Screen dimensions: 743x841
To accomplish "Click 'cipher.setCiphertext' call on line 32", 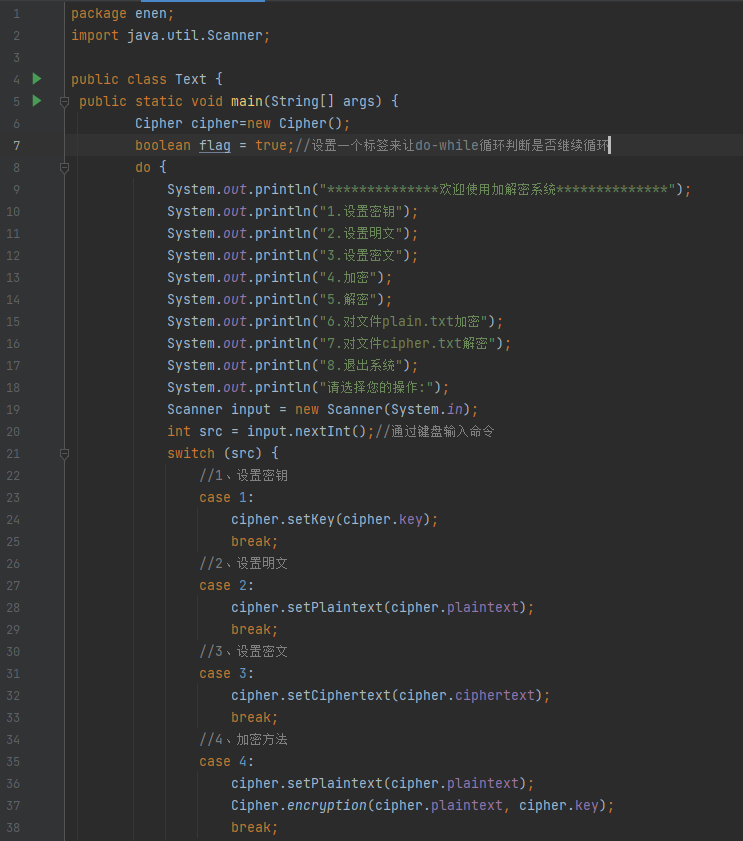I will click(x=311, y=695).
